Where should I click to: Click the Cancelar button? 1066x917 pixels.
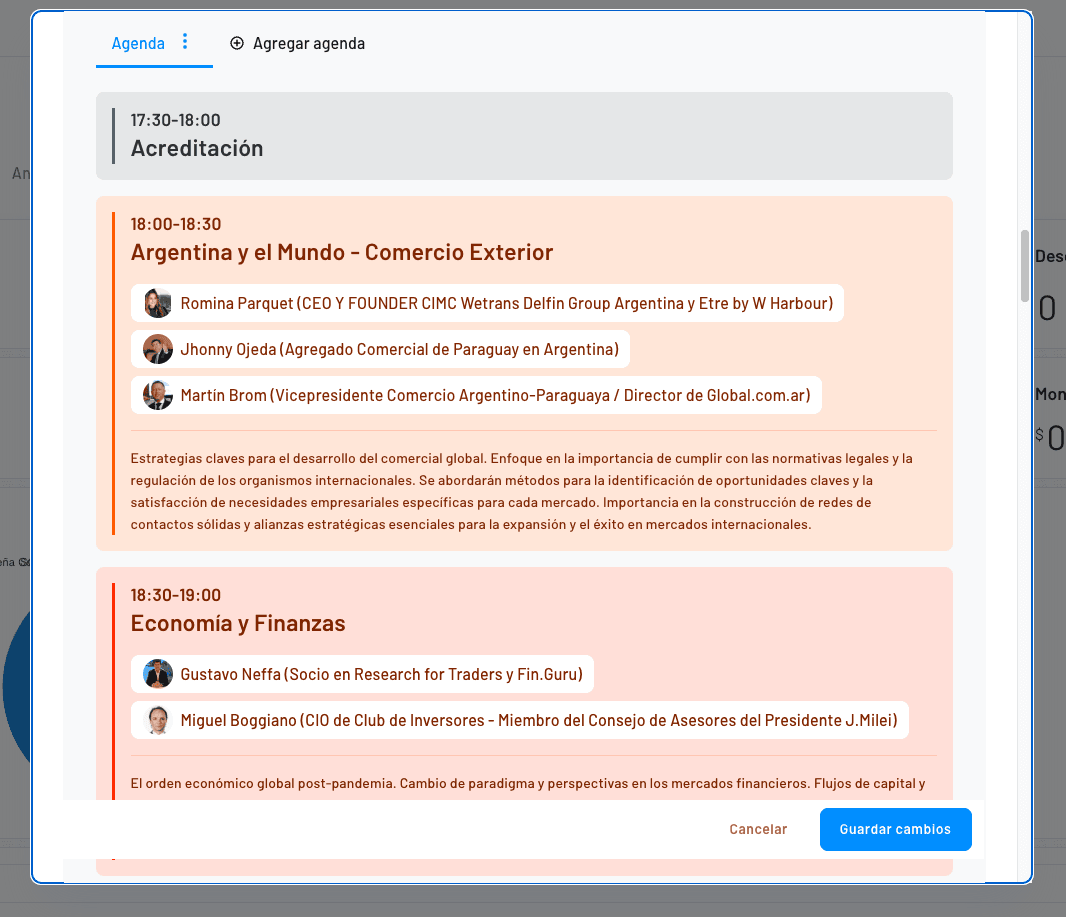pos(758,829)
